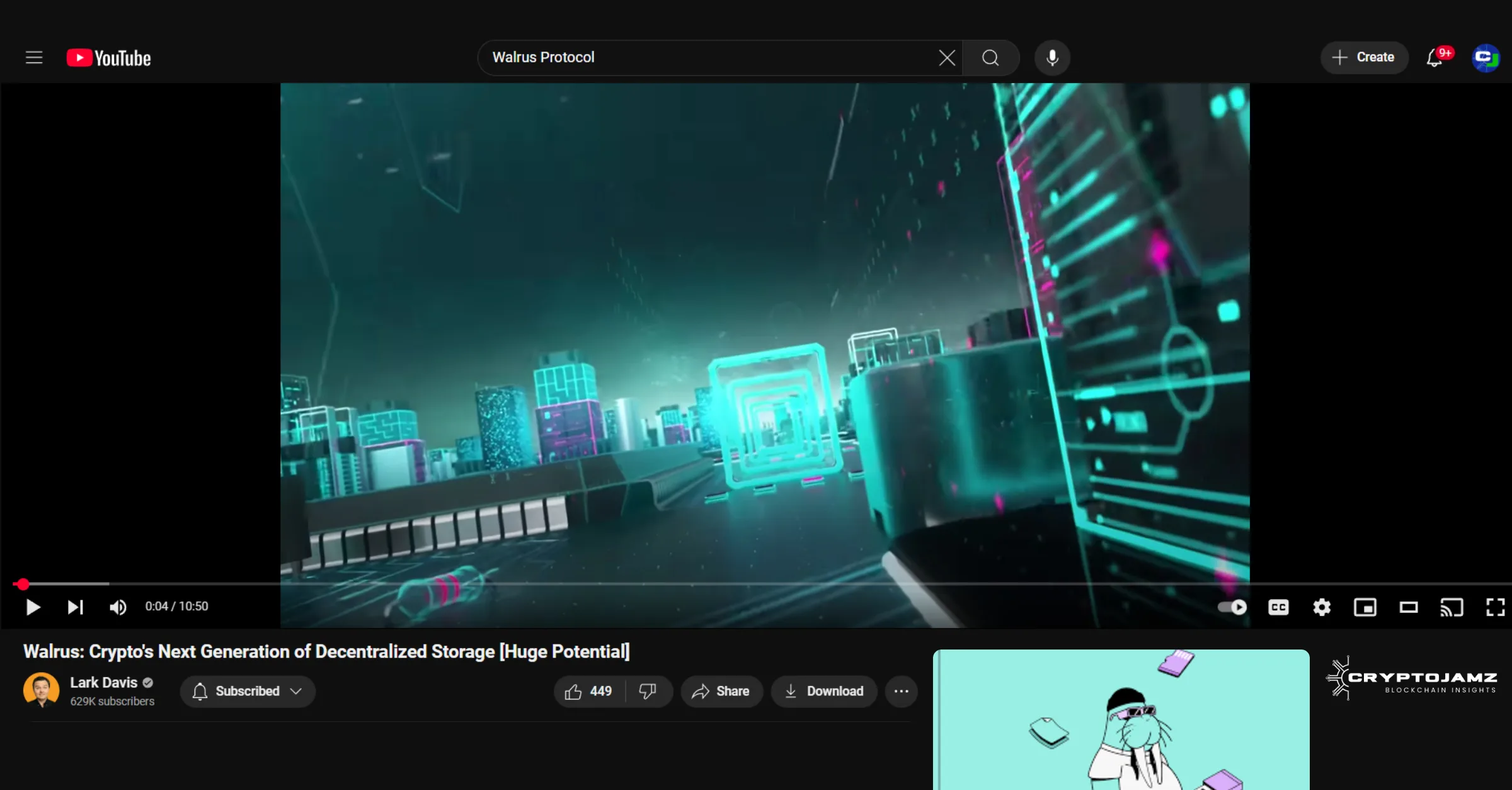This screenshot has width=1512, height=790.
Task: Open the player settings gear
Action: (x=1322, y=607)
